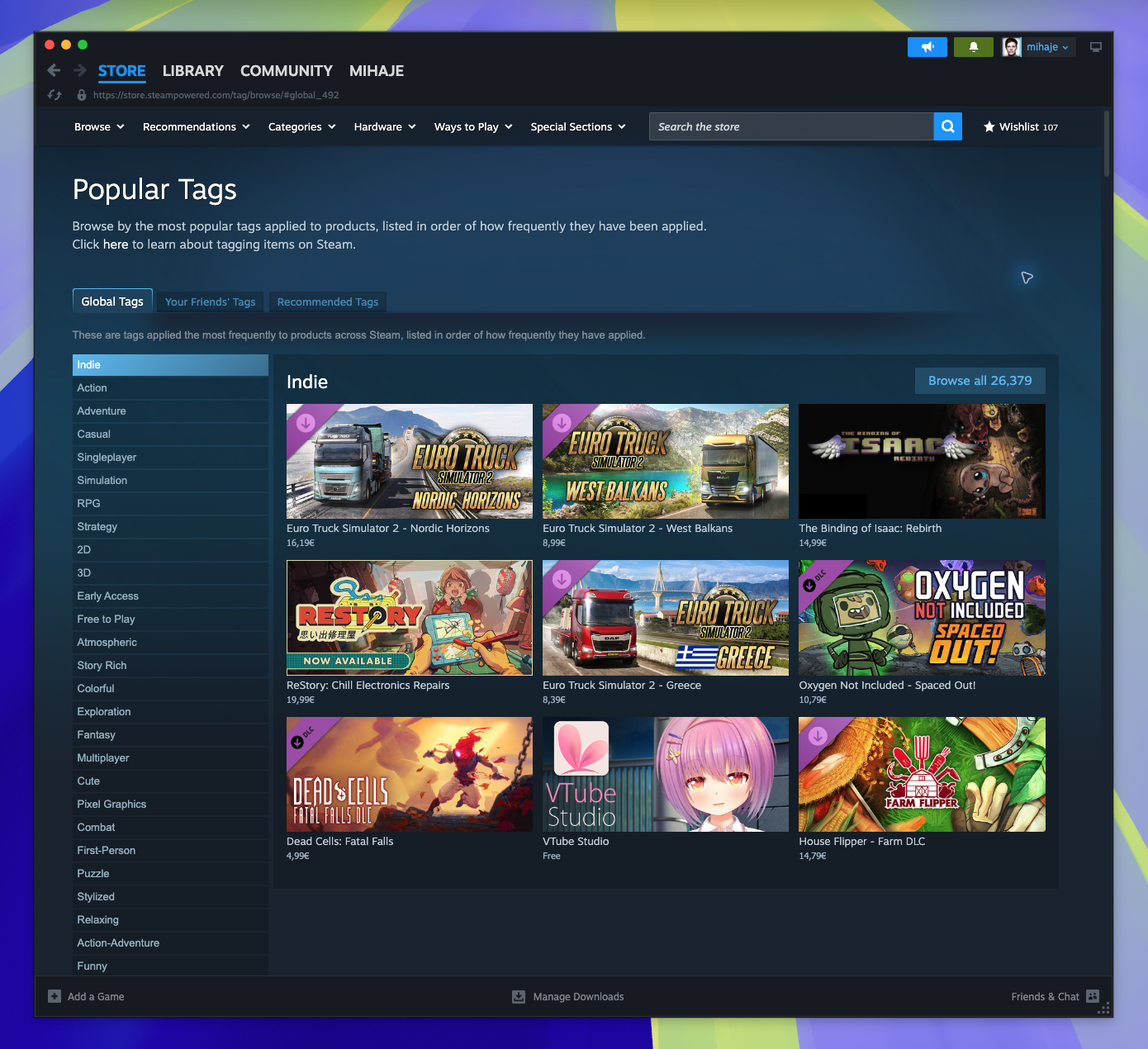The image size is (1148, 1049).
Task: Select the Adventure tag
Action: click(x=170, y=411)
